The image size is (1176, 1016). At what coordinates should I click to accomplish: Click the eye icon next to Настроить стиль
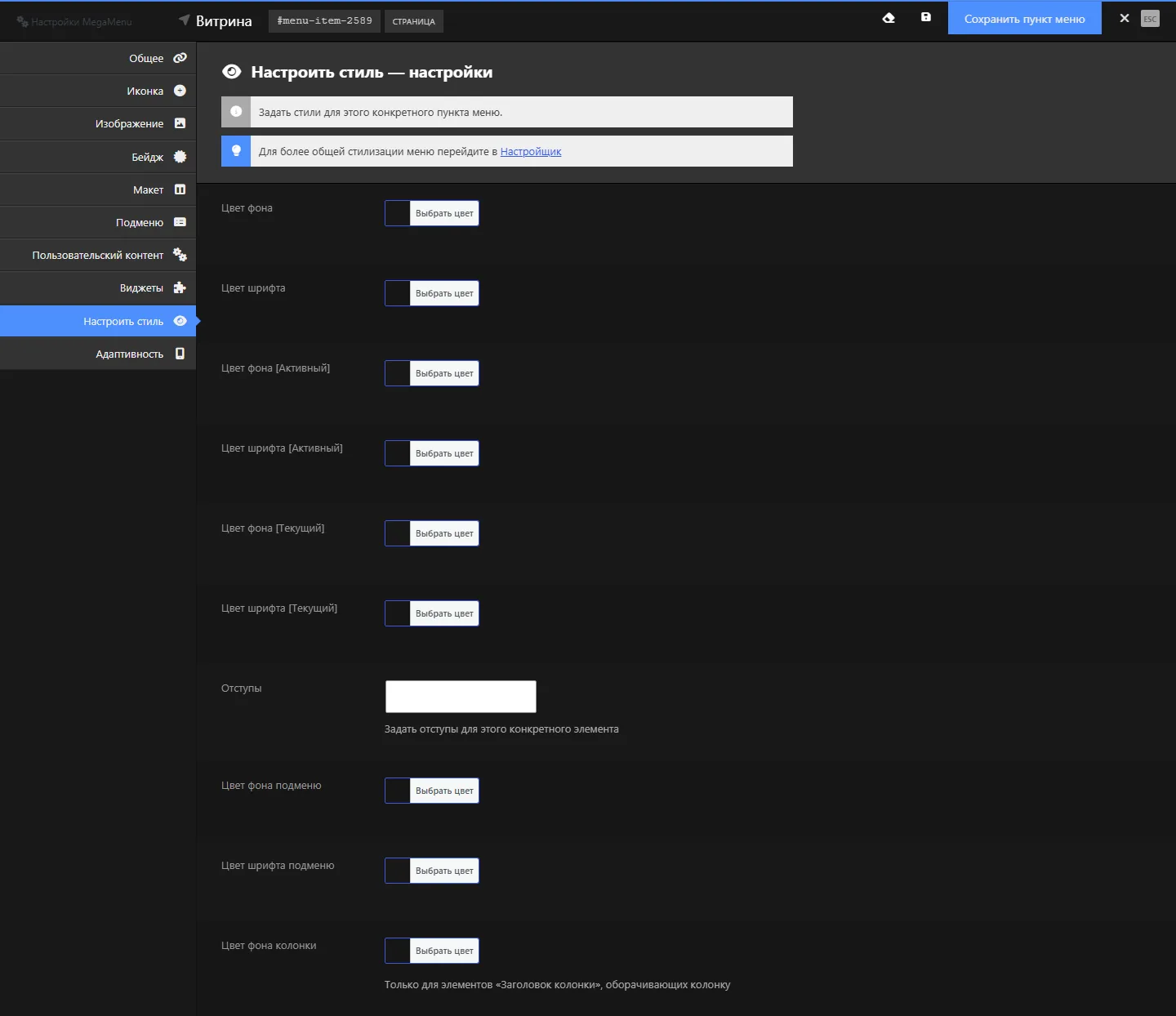click(x=180, y=321)
